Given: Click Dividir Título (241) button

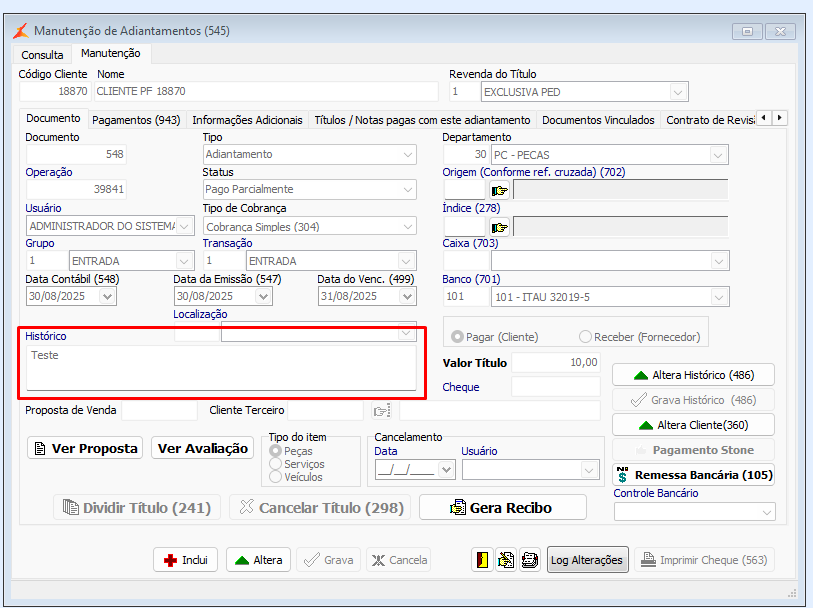Looking at the screenshot, I should pyautogui.click(x=137, y=507).
